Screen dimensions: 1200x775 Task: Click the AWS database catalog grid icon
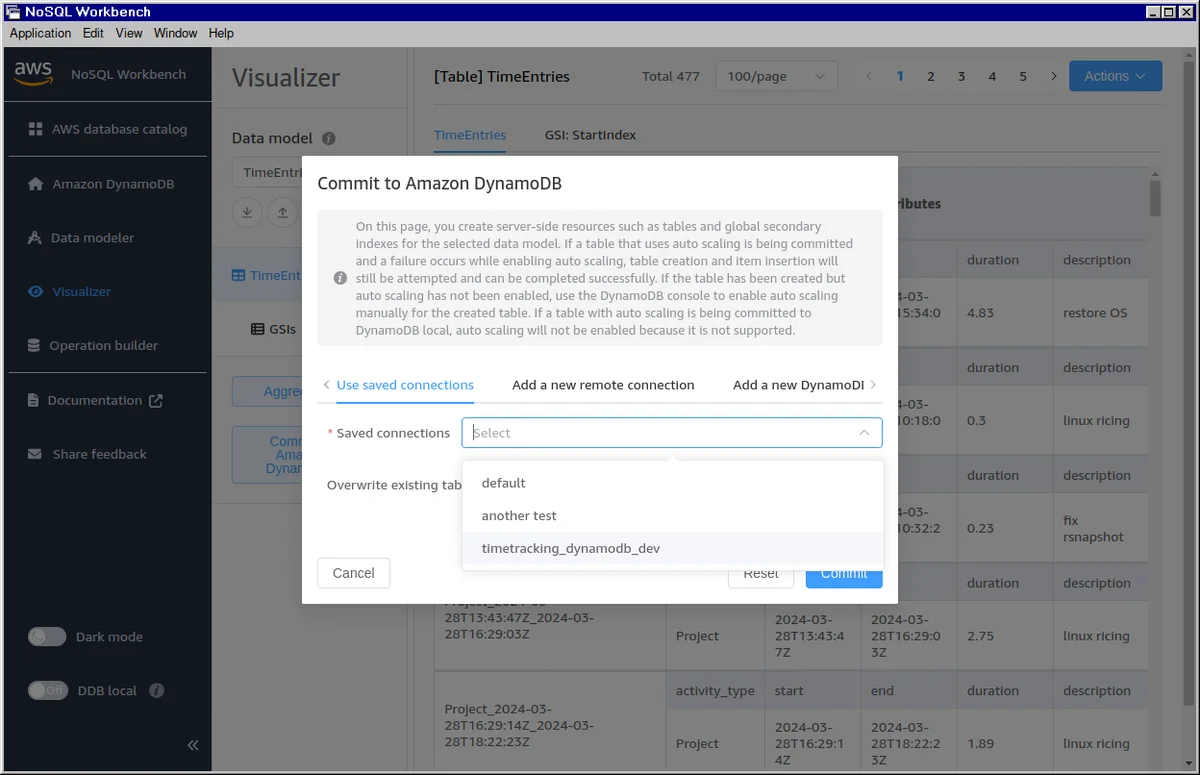pyautogui.click(x=36, y=129)
